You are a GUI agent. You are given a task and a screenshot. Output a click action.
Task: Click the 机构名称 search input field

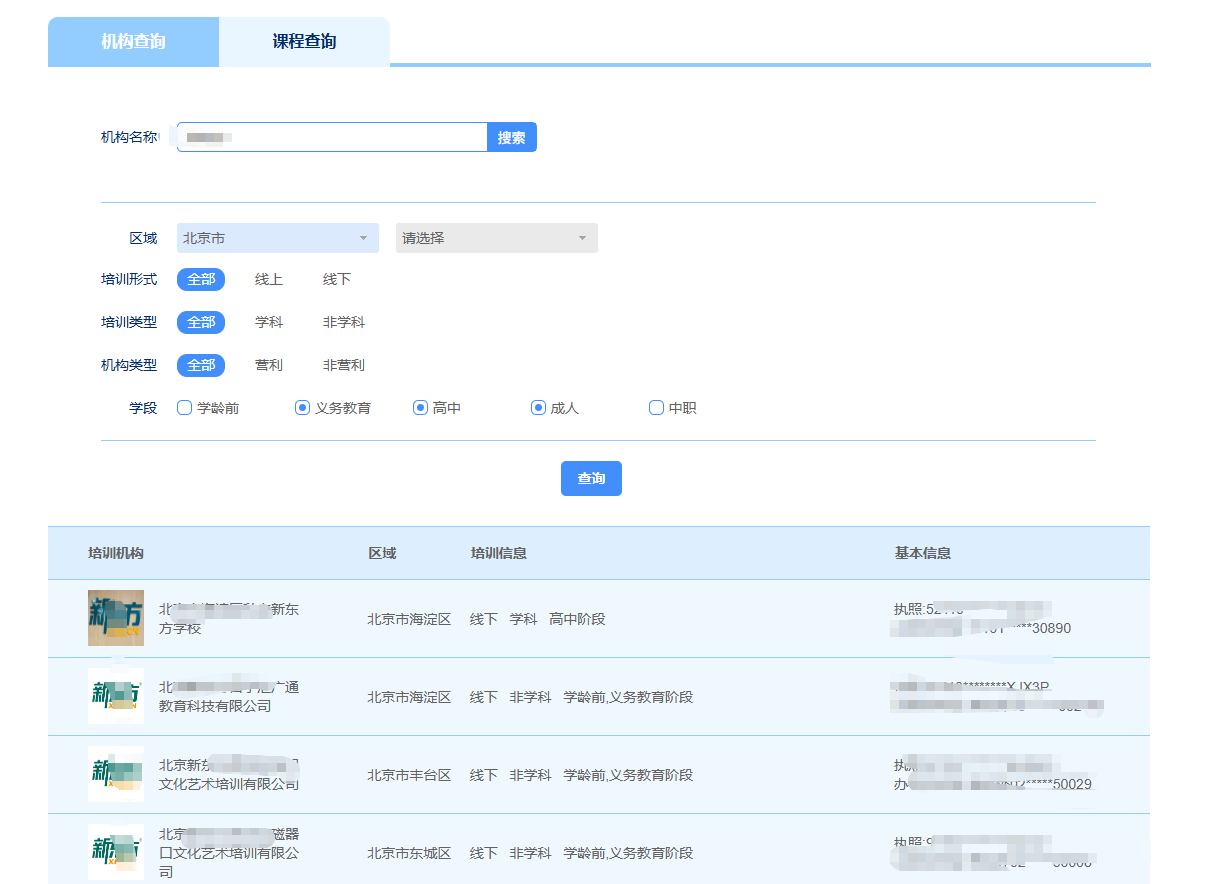pyautogui.click(x=332, y=137)
